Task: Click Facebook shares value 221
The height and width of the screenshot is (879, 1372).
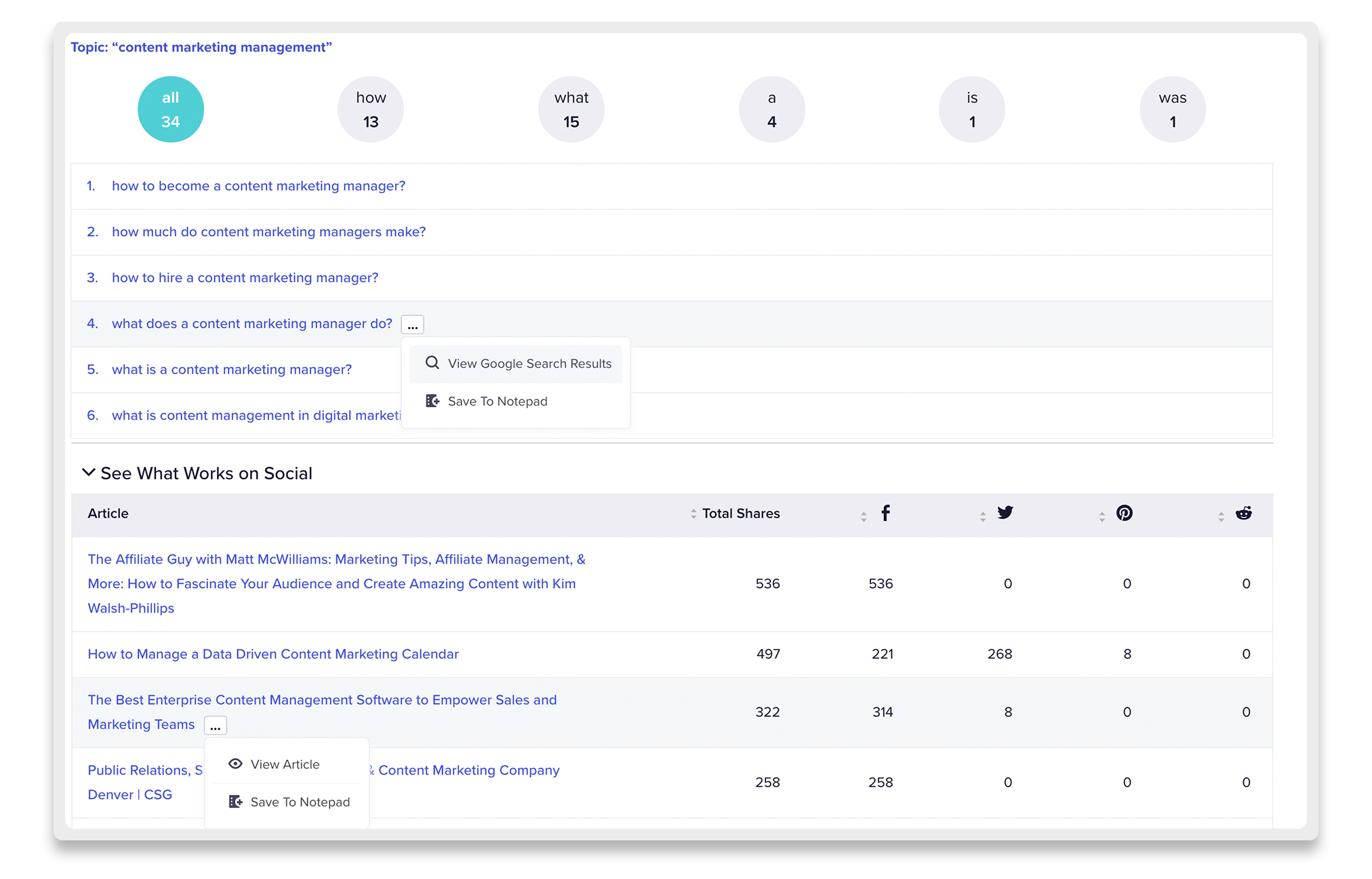Action: (882, 655)
